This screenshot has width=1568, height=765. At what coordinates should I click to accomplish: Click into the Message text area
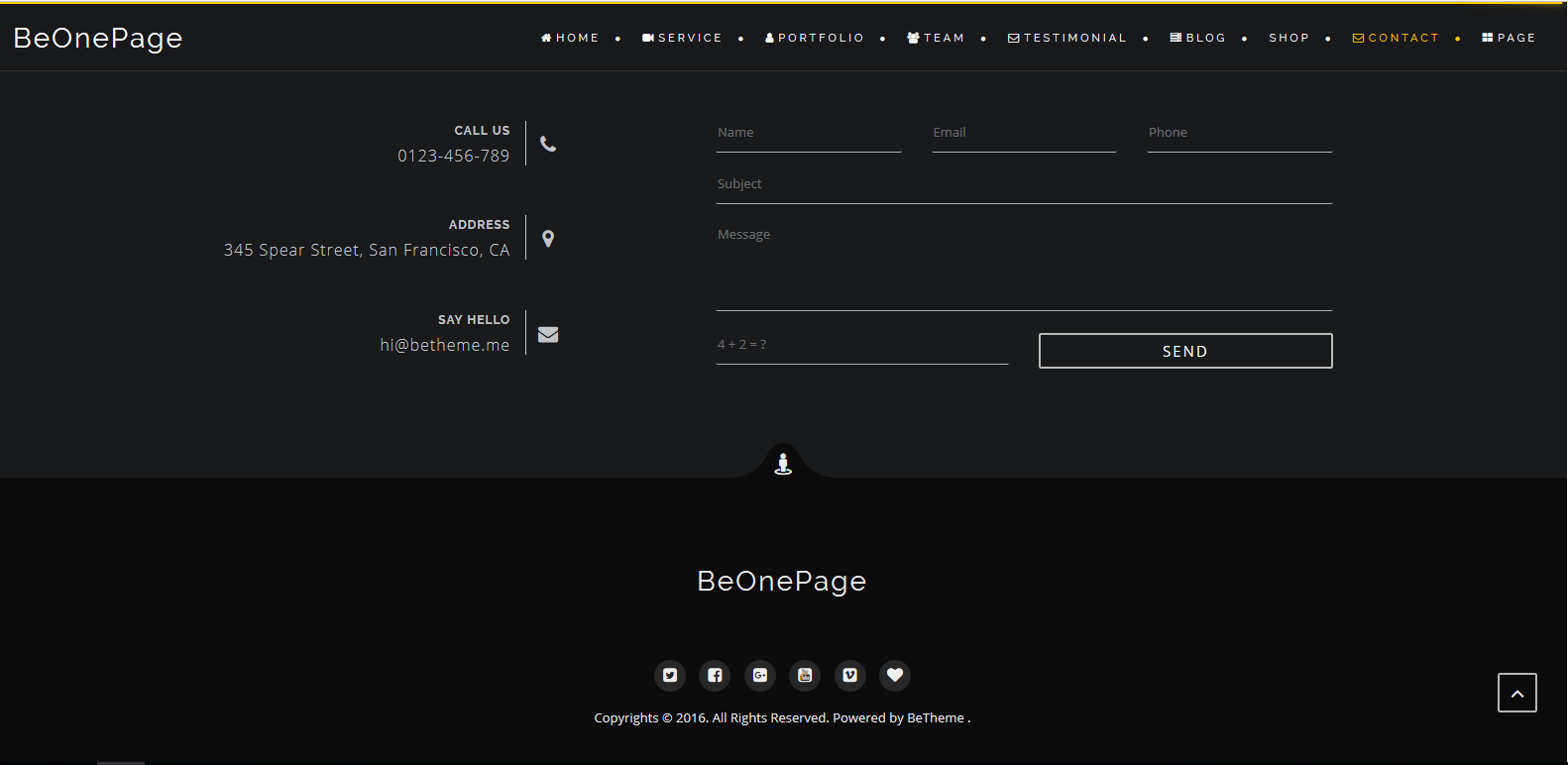click(1024, 266)
